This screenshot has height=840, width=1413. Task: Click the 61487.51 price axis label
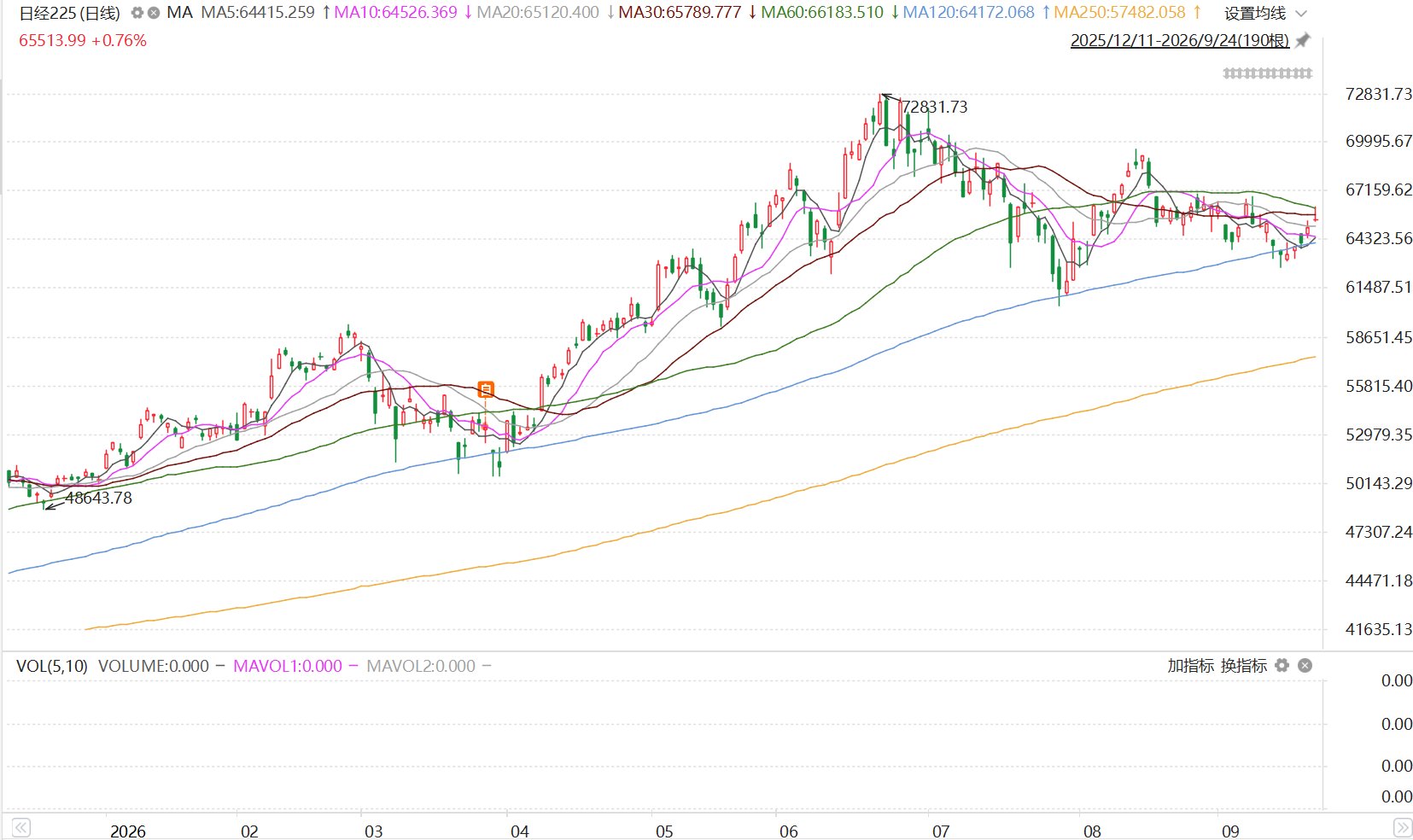tap(1379, 287)
